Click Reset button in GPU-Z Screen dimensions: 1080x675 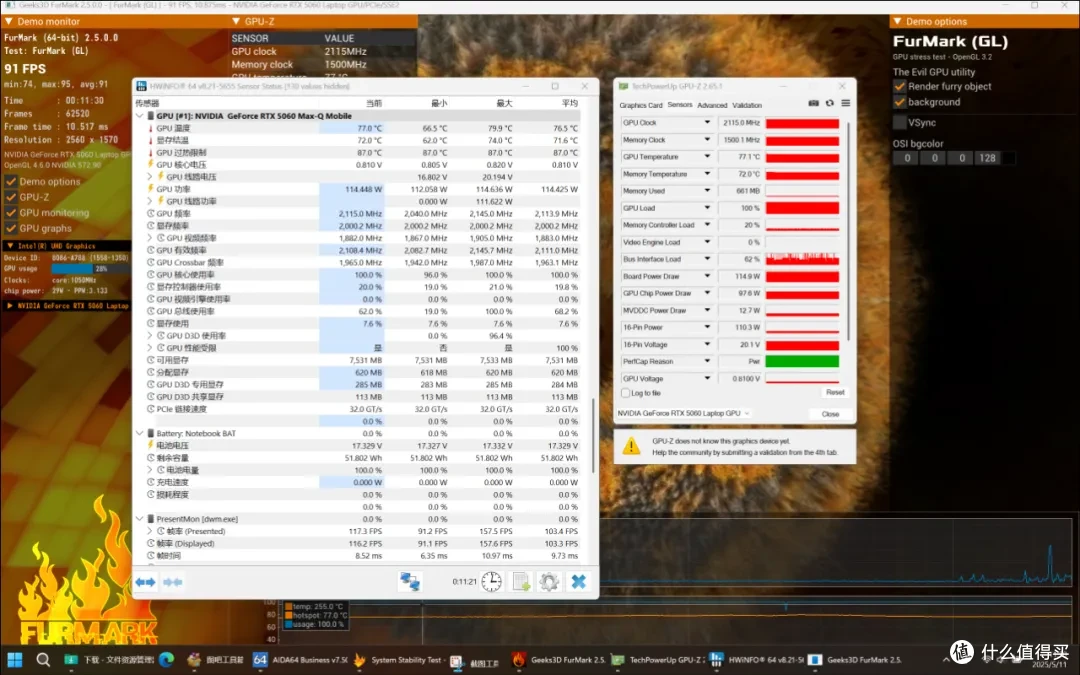(x=835, y=393)
